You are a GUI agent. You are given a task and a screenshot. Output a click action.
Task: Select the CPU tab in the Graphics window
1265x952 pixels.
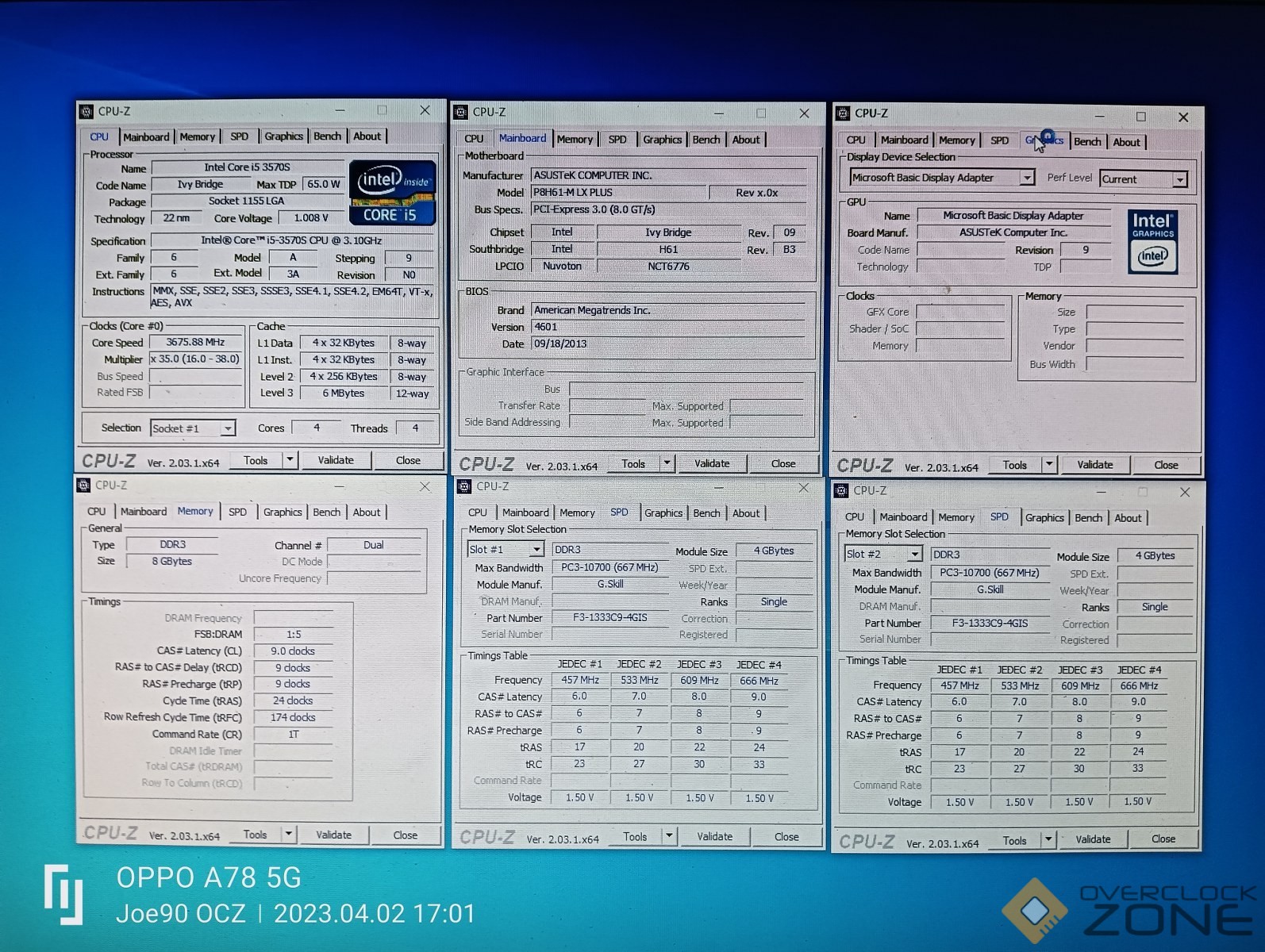(x=856, y=140)
